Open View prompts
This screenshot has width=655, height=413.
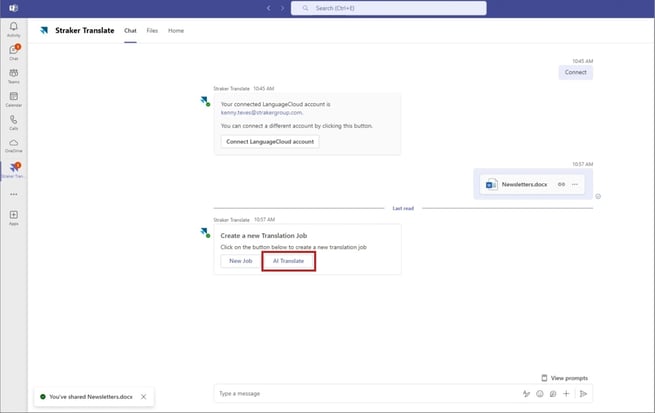point(564,378)
